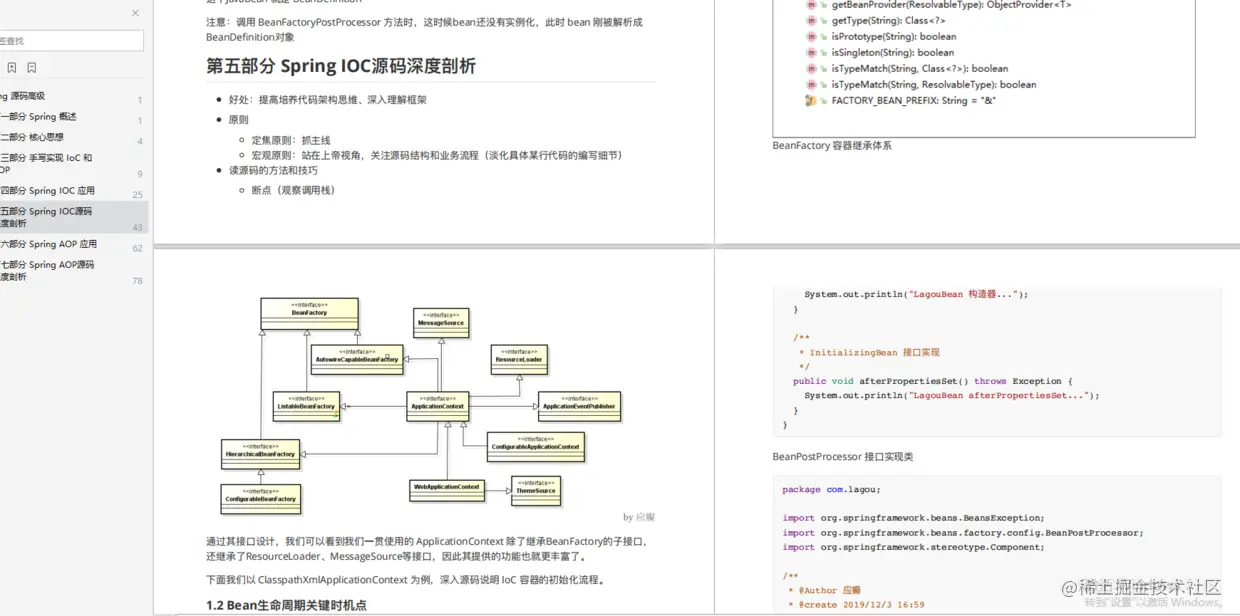Click the first bookmark icon below search
1240x616 pixels.
(12, 68)
